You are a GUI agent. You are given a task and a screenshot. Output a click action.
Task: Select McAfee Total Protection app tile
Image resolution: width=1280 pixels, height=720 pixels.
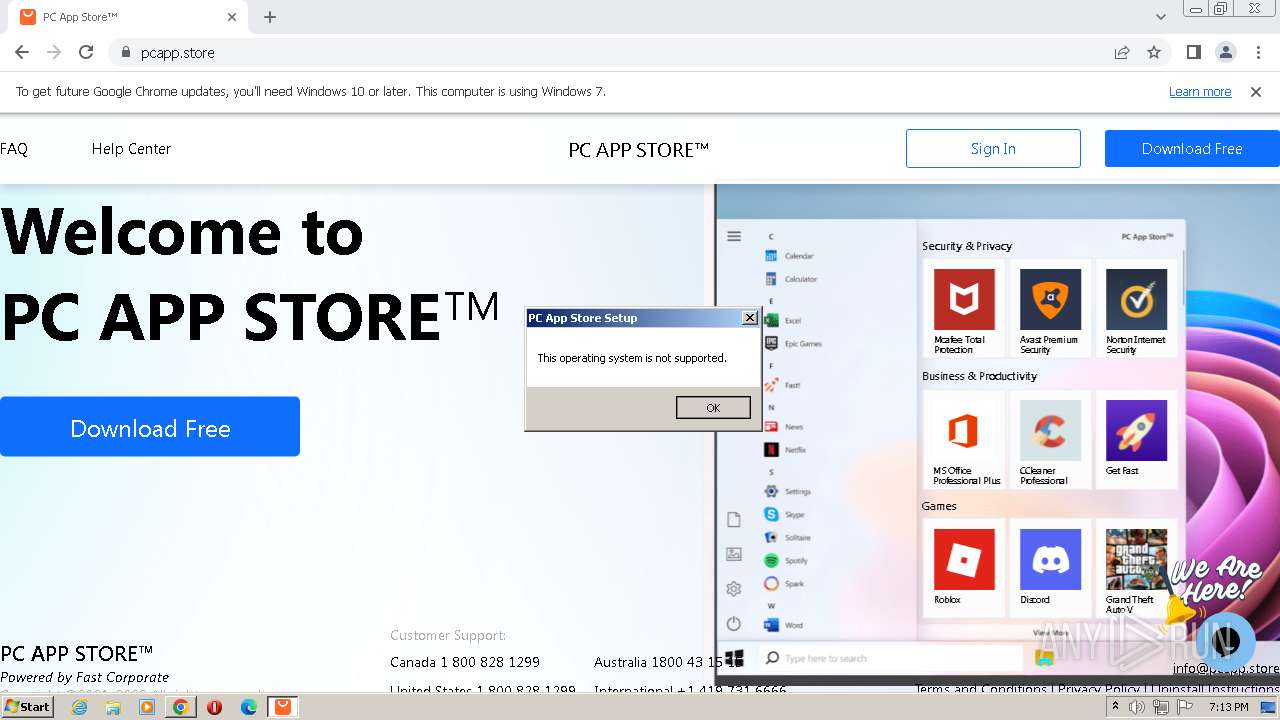[x=964, y=309]
